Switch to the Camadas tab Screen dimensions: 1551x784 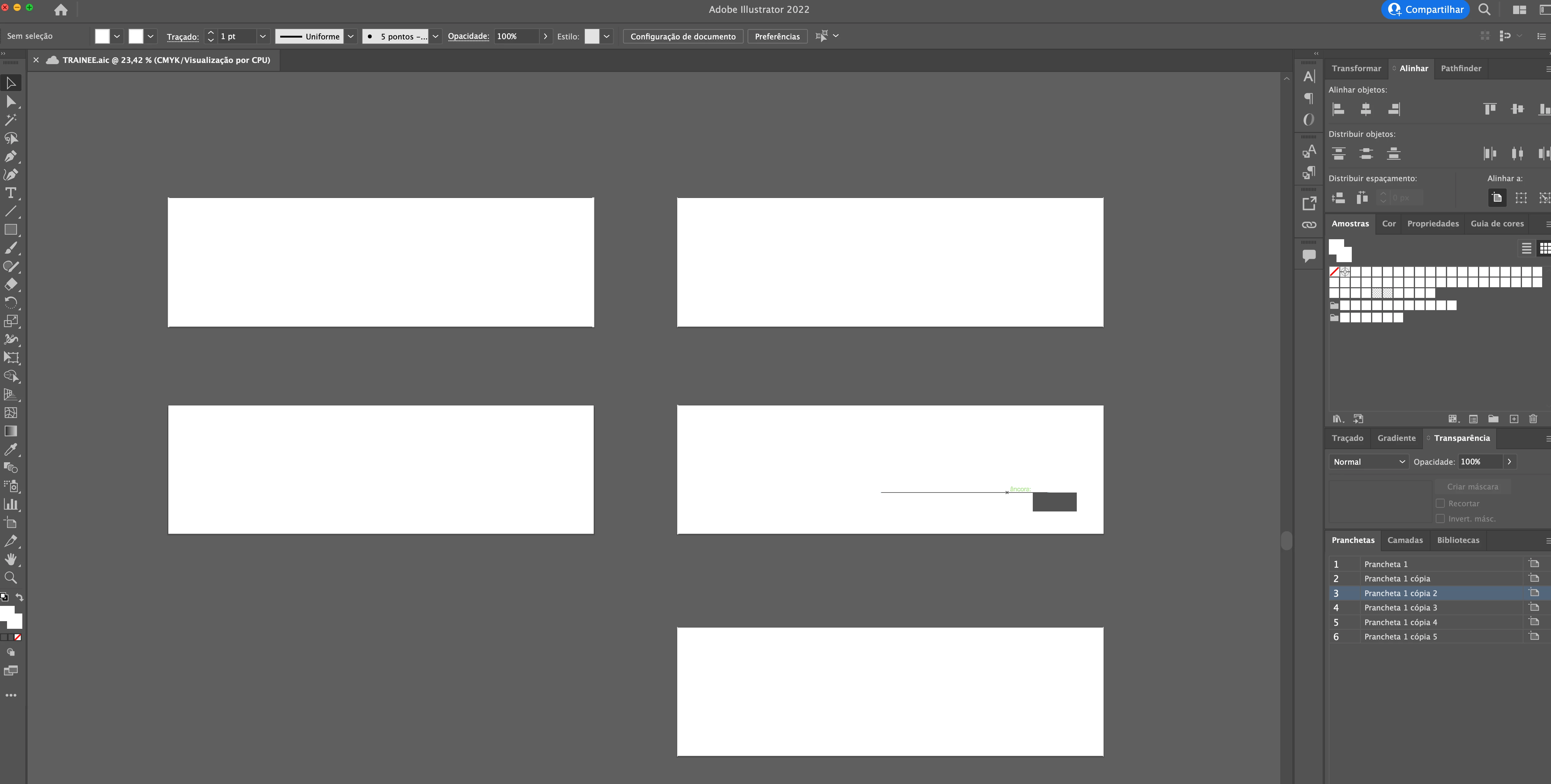1405,540
